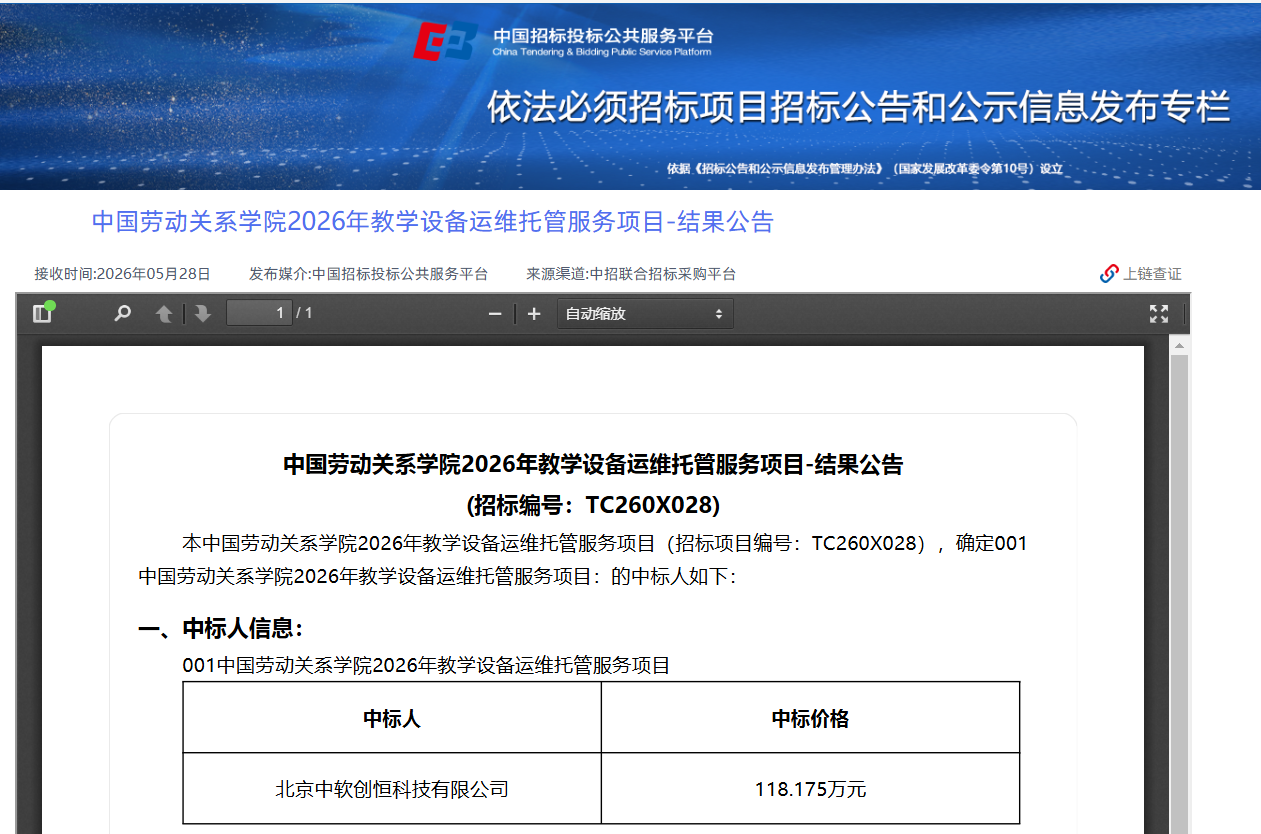This screenshot has width=1261, height=834.
Task: Click the 上链查证 chain icon
Action: [x=1109, y=274]
